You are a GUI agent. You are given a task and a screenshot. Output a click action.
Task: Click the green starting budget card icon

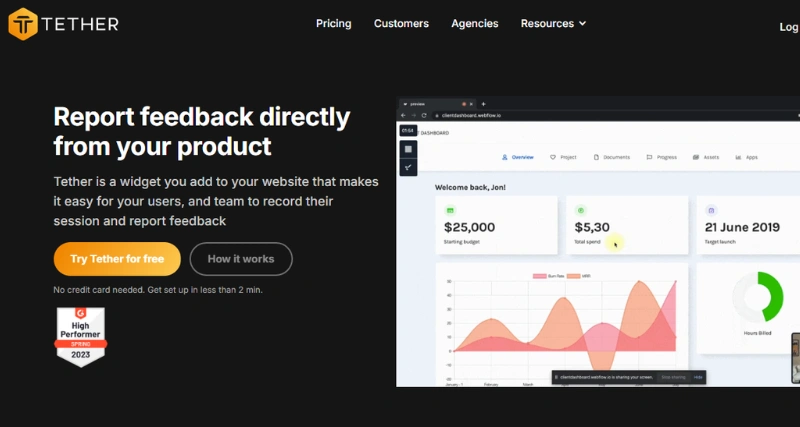click(450, 210)
